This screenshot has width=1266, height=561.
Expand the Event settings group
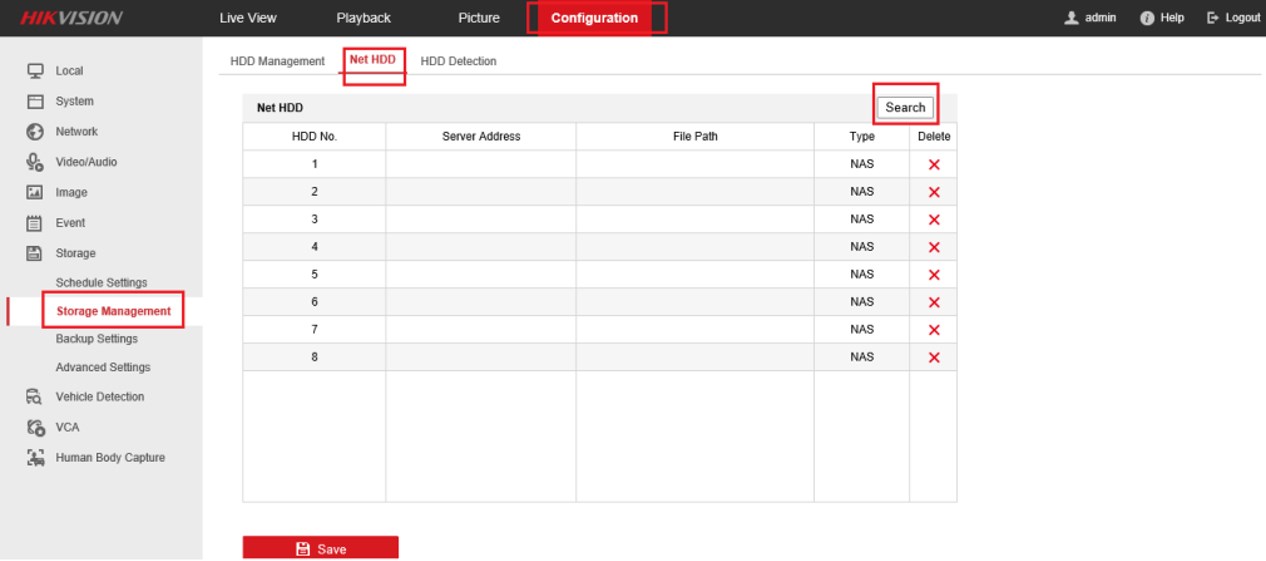pyautogui.click(x=70, y=223)
